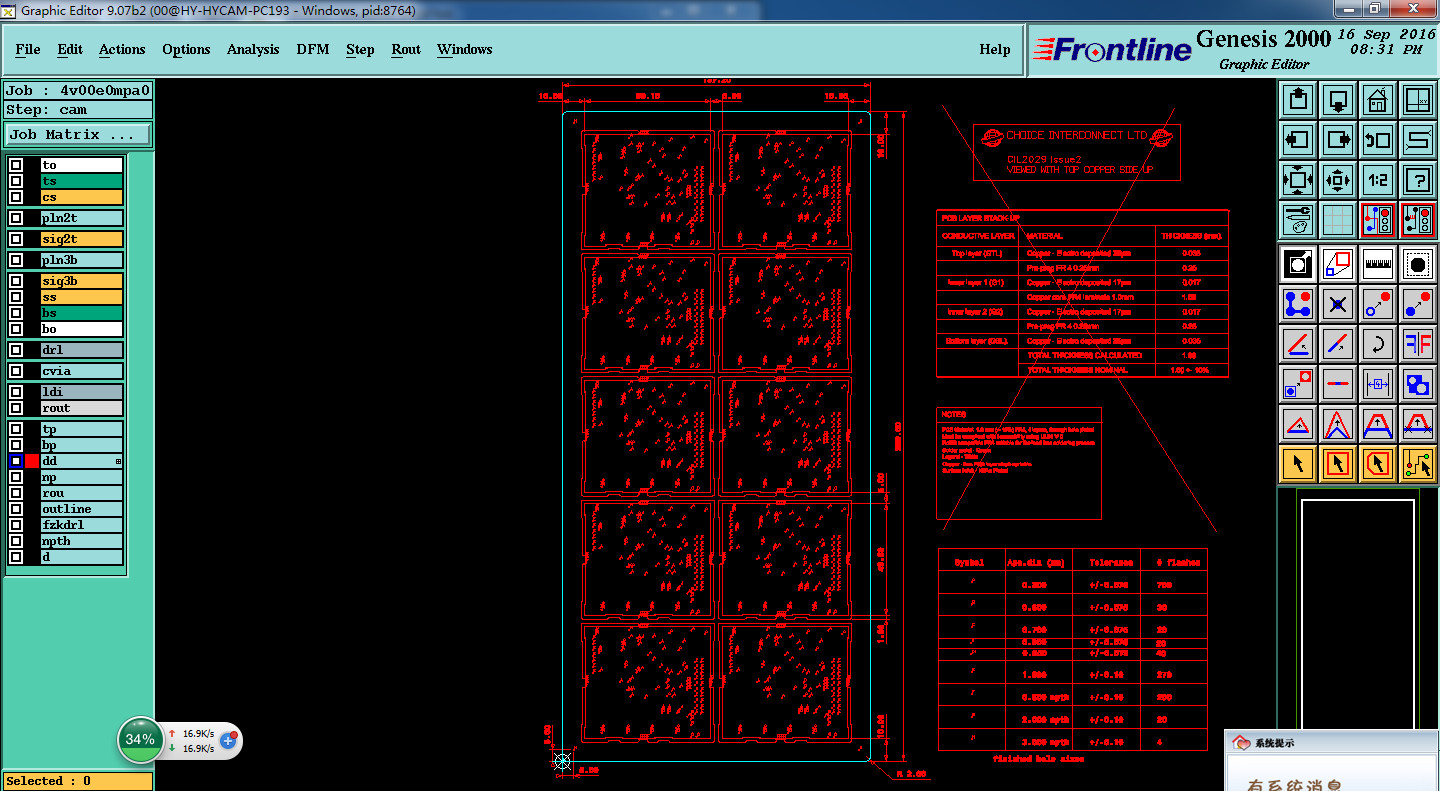Click the red color swatch of dd layer
This screenshot has width=1440, height=791.
[x=32, y=461]
